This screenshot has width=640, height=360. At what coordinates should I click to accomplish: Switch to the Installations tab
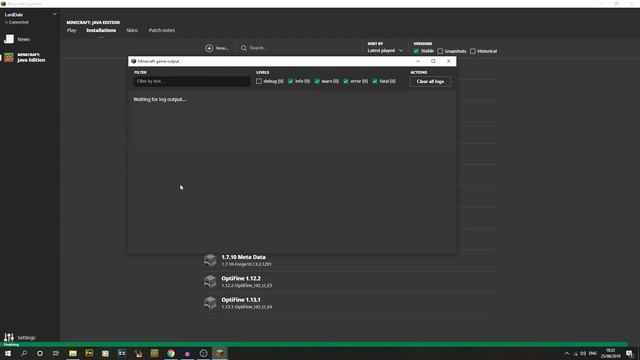(101, 30)
